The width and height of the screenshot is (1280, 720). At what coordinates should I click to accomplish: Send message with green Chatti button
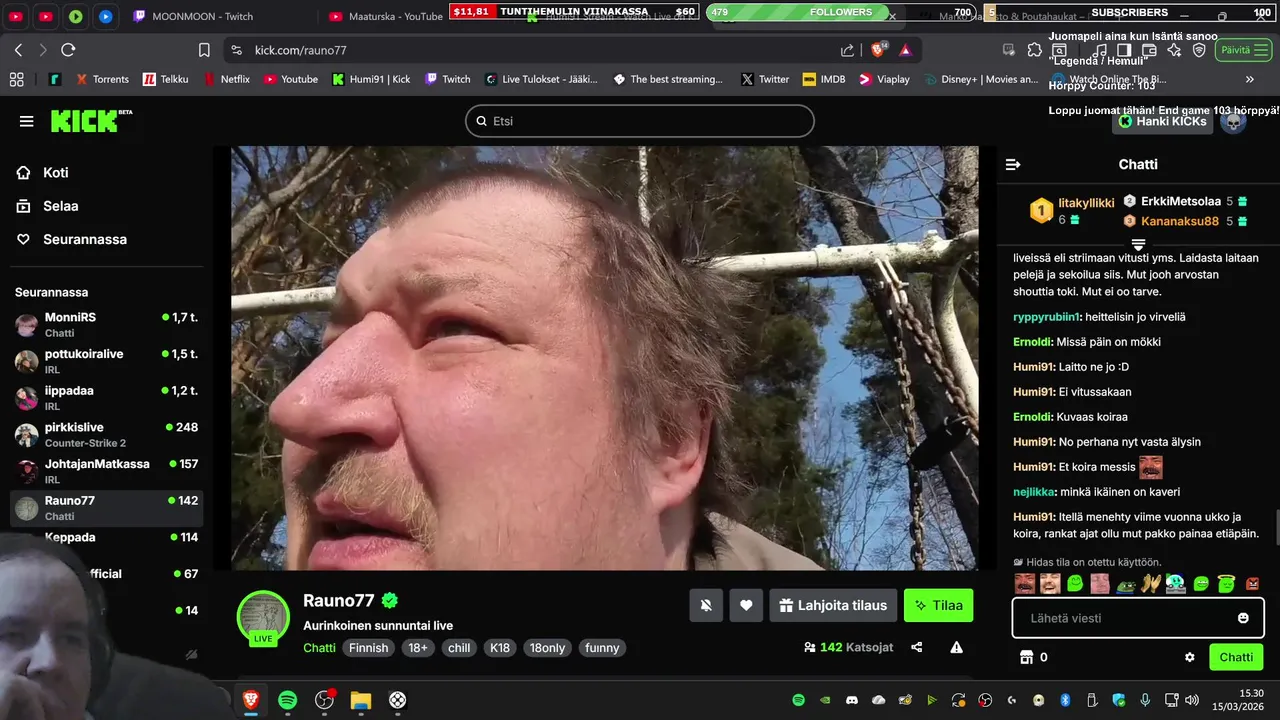[1235, 657]
